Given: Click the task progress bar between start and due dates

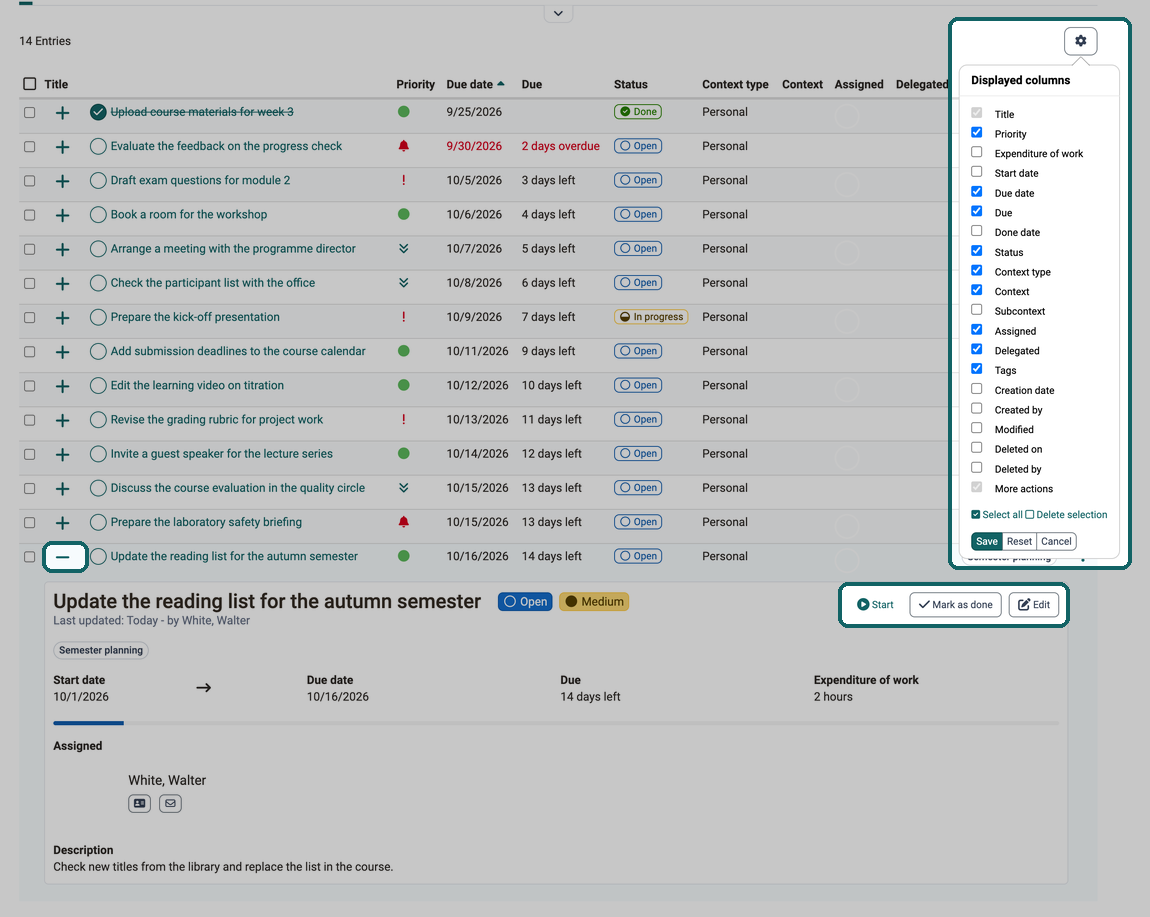Looking at the screenshot, I should (x=556, y=723).
